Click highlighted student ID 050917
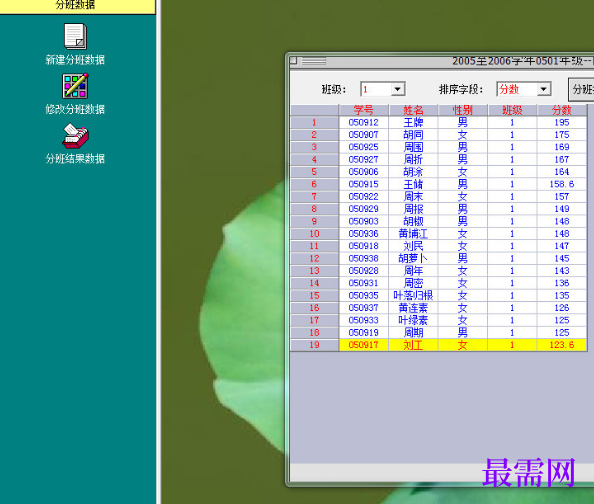The image size is (594, 504). (364, 345)
